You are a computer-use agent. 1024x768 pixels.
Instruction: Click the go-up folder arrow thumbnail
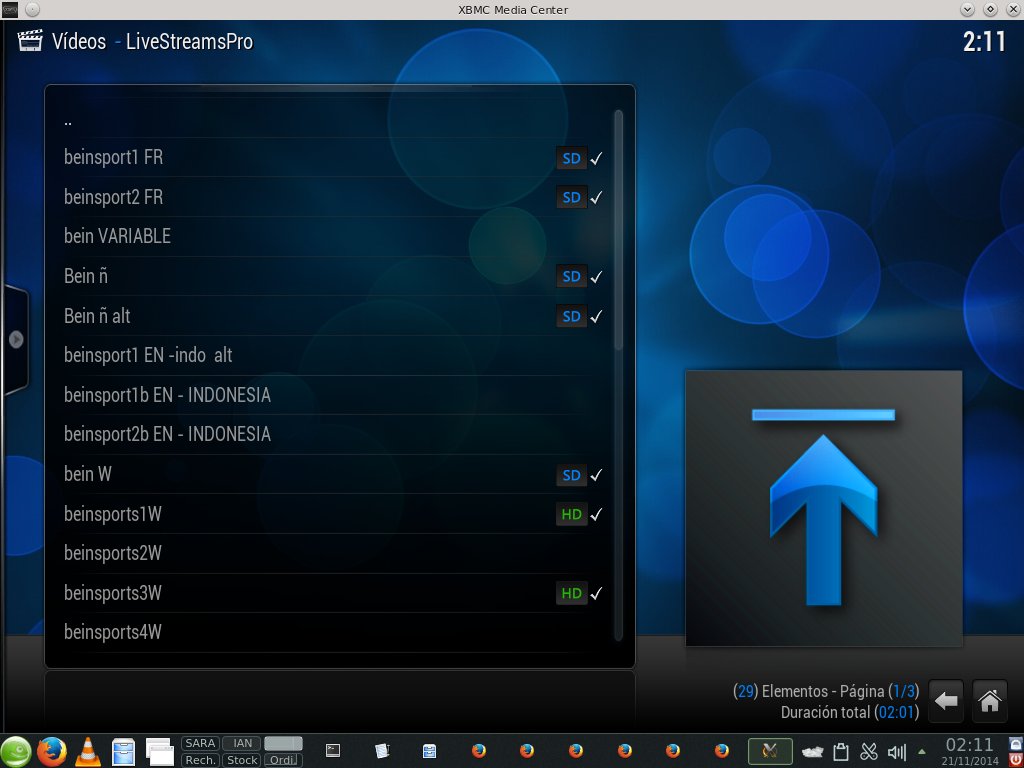[x=823, y=508]
